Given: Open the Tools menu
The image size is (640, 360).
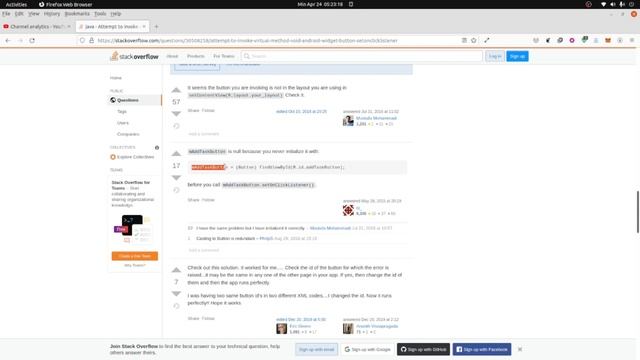Looking at the screenshot, I should point(100,13).
